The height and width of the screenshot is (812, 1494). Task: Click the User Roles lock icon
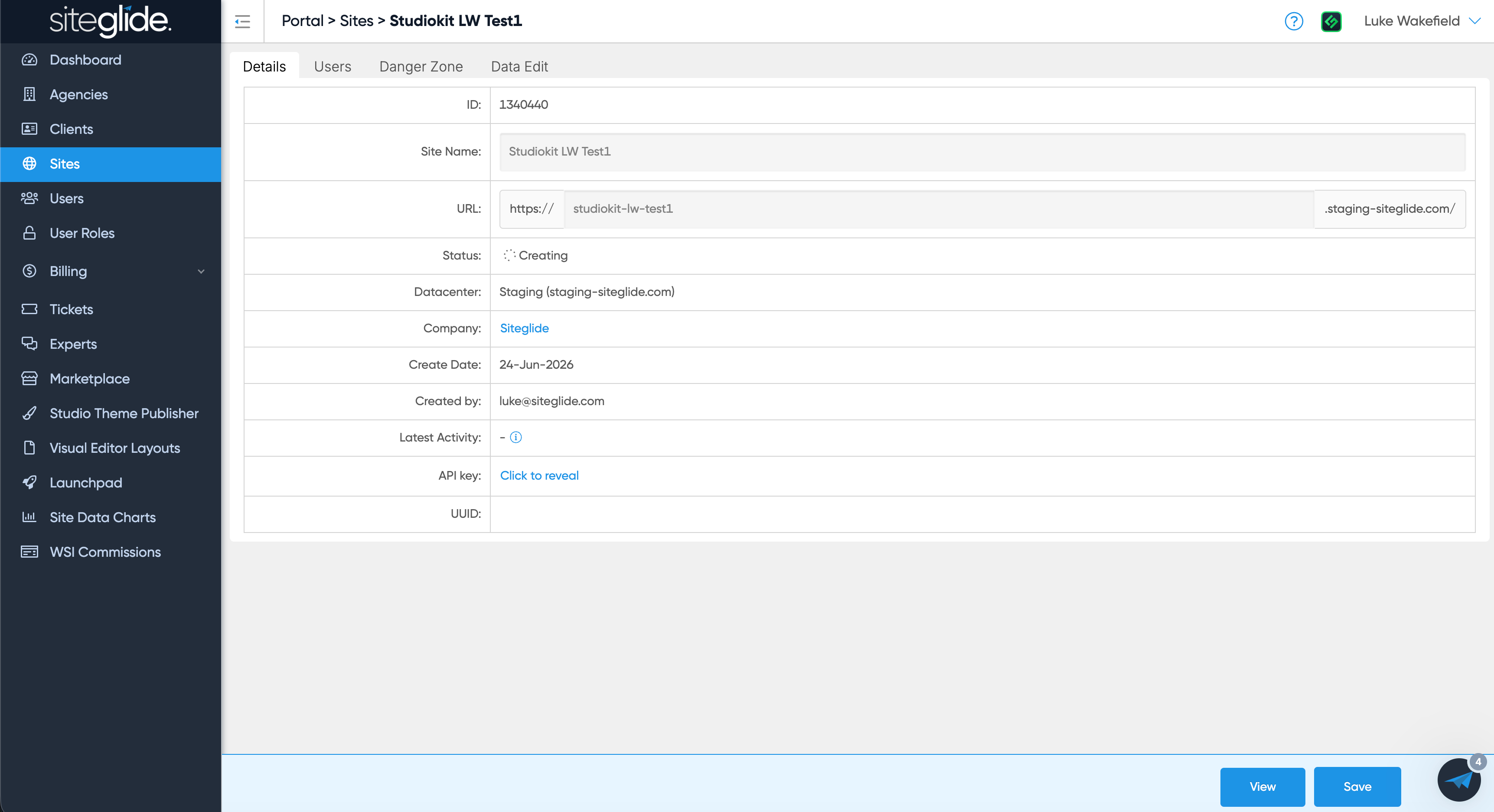click(29, 233)
